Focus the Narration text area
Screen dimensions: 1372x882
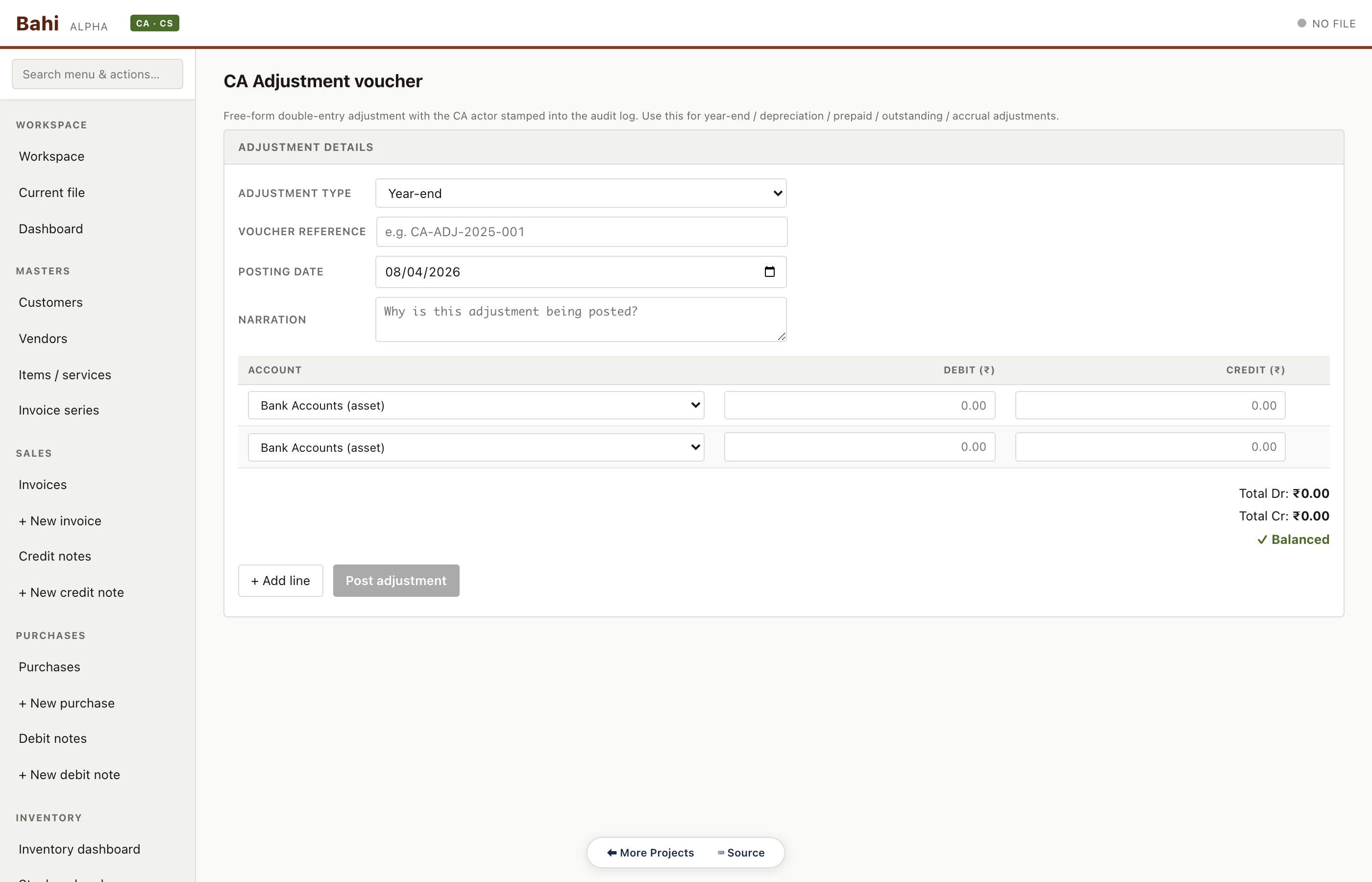point(581,319)
